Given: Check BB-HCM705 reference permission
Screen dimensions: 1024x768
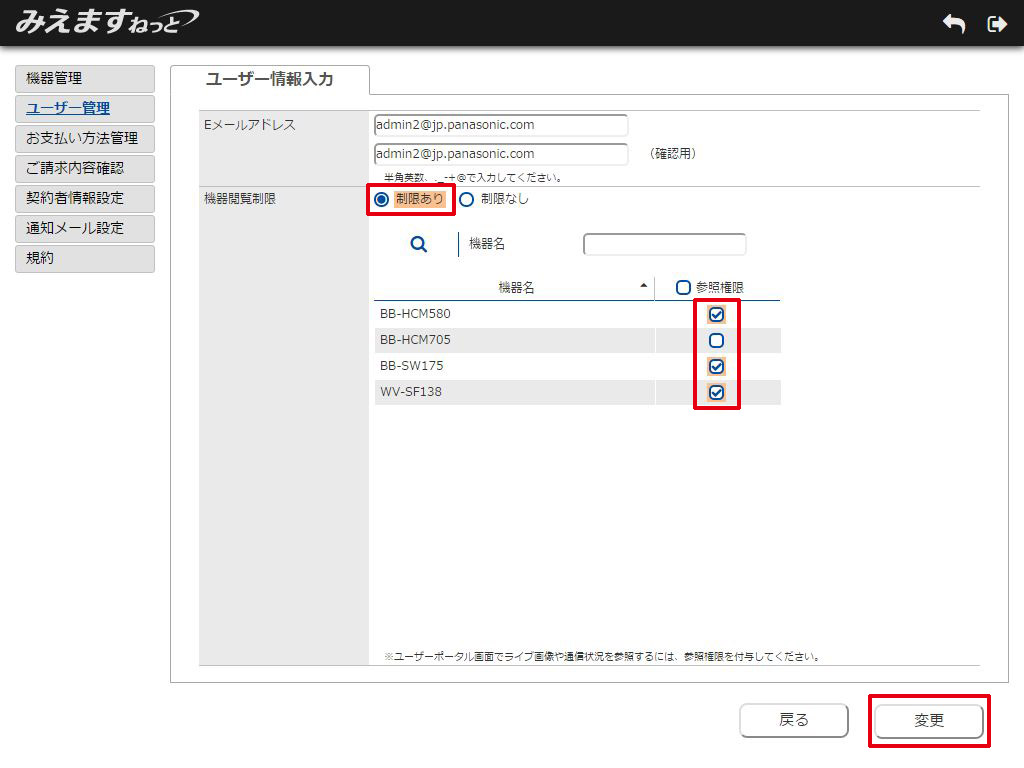Looking at the screenshot, I should [x=716, y=340].
